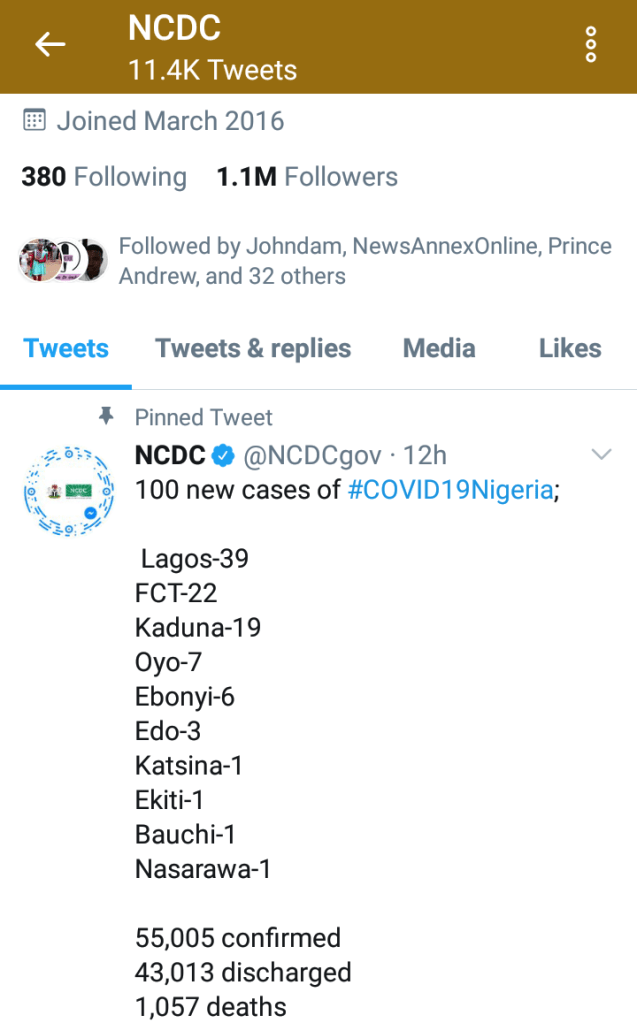637x1023 pixels.
Task: Tap the NCDC title in the header
Action: pyautogui.click(x=174, y=28)
